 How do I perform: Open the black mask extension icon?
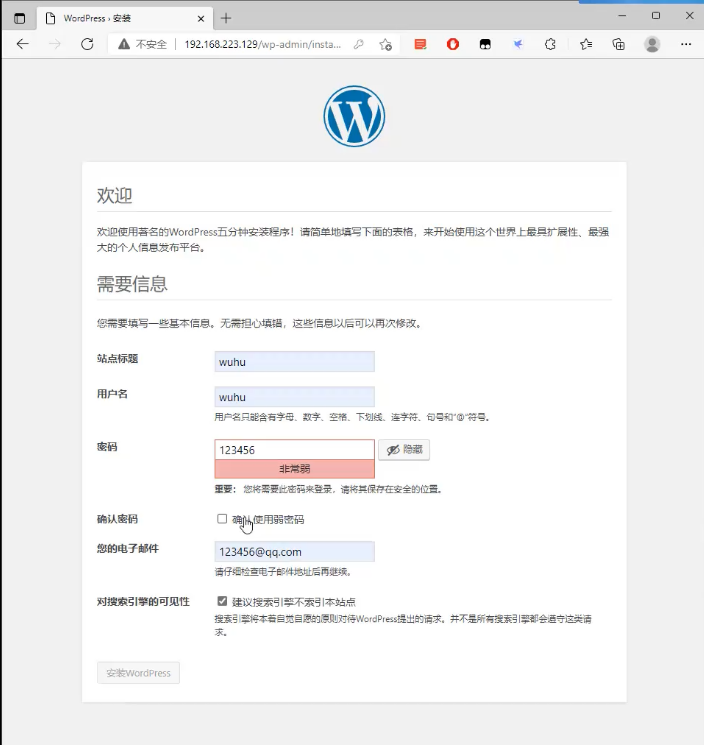485,44
